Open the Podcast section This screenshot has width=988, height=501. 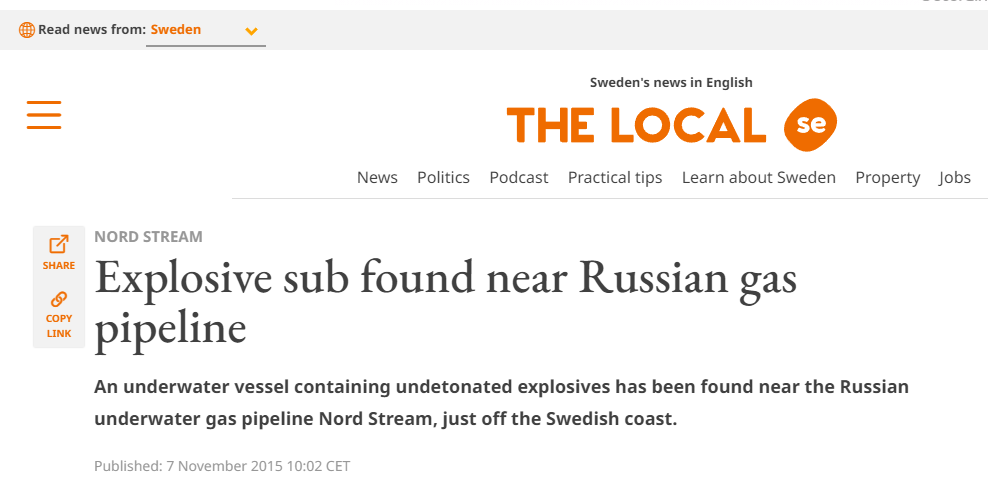518,177
